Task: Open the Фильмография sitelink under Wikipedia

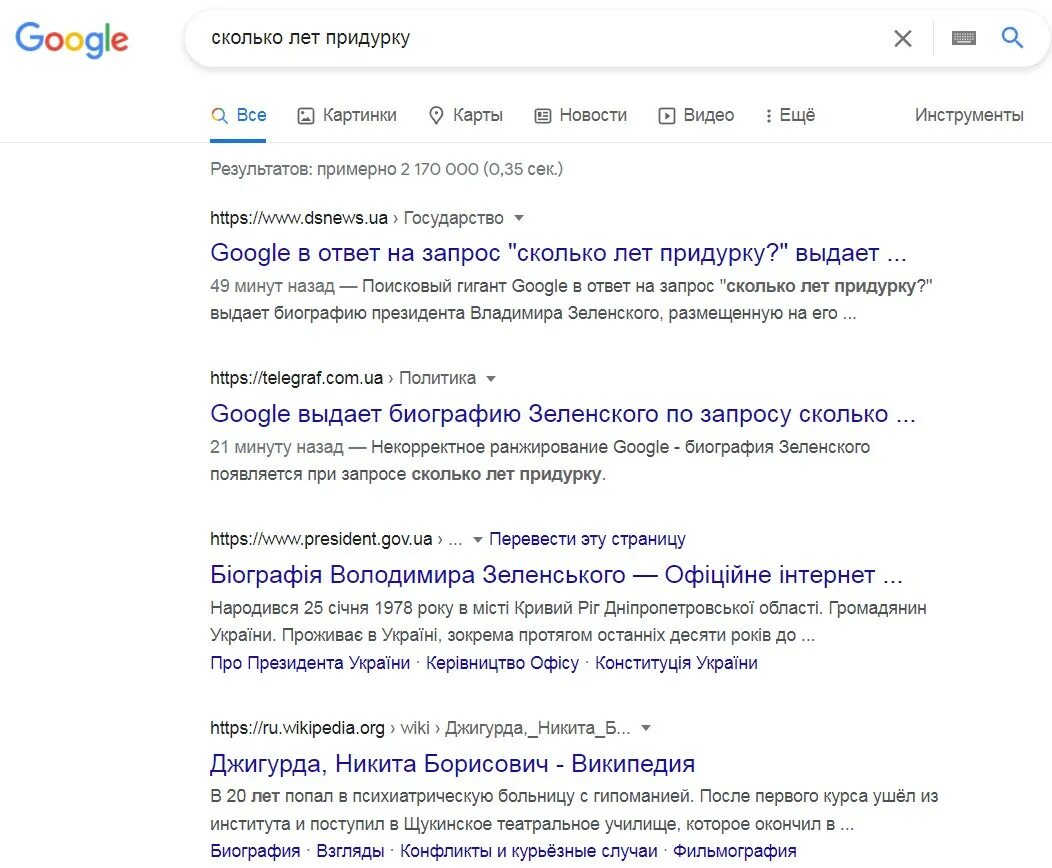Action: 734,852
